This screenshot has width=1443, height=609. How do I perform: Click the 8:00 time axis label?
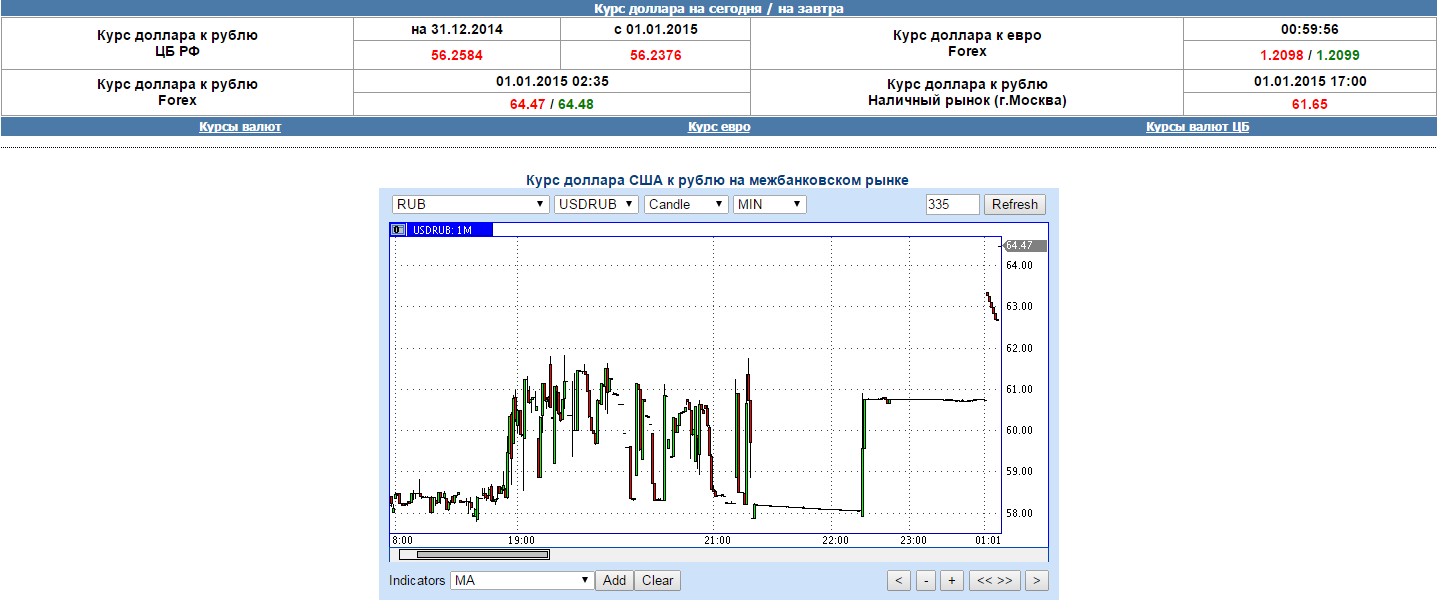pos(400,540)
